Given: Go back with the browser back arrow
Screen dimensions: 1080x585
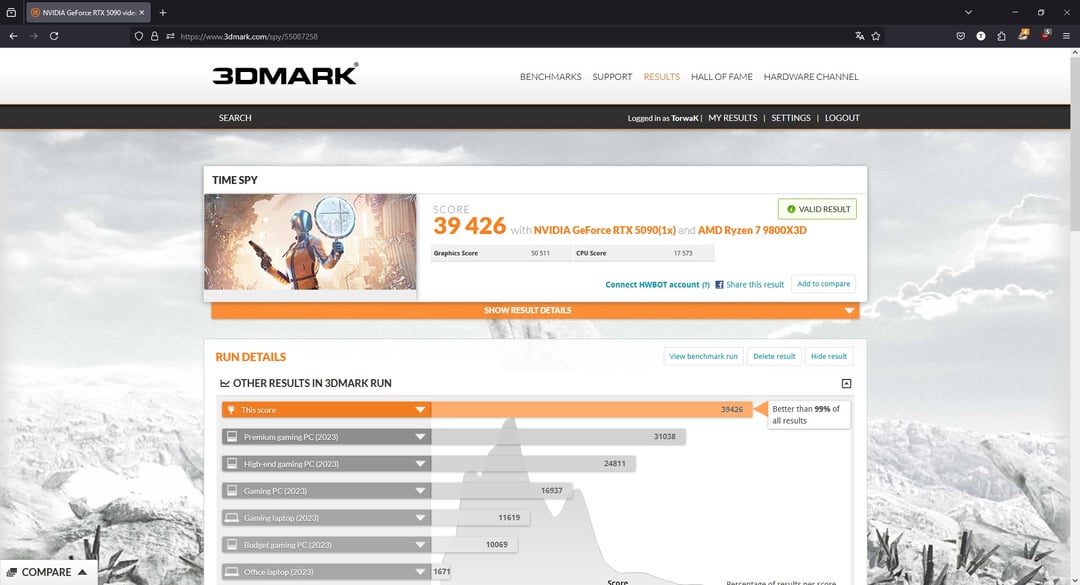Looking at the screenshot, I should pyautogui.click(x=14, y=36).
